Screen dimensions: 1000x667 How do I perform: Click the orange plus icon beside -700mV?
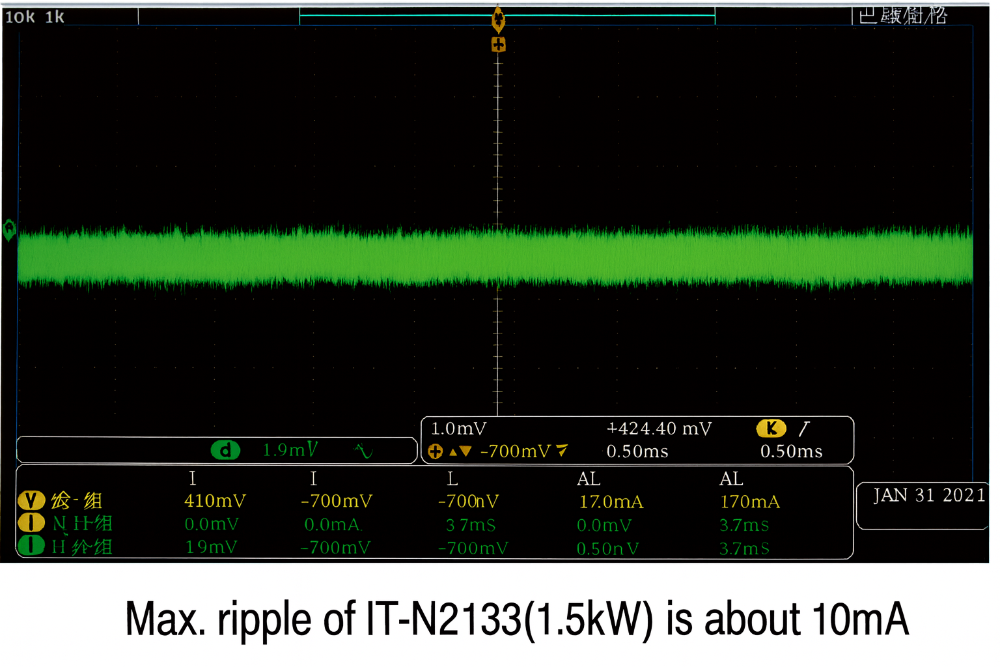[x=435, y=451]
